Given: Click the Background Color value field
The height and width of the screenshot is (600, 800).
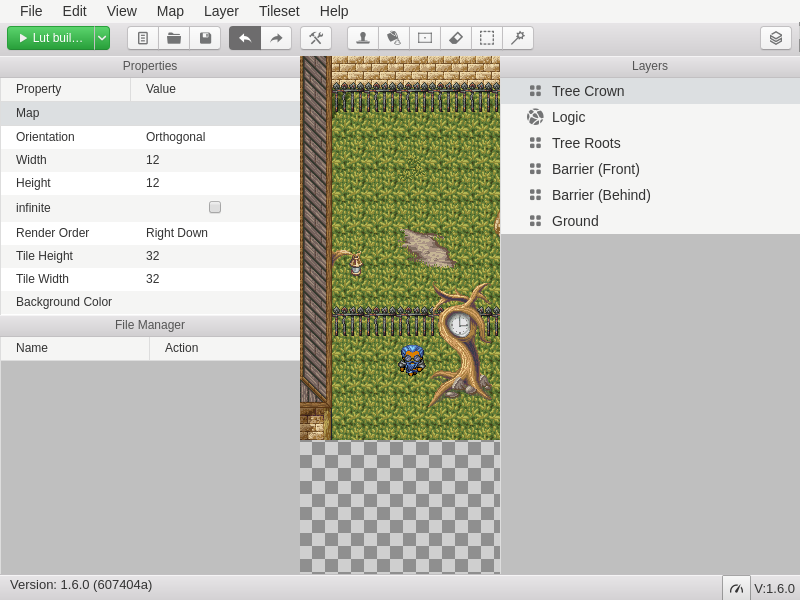Looking at the screenshot, I should pyautogui.click(x=215, y=302).
